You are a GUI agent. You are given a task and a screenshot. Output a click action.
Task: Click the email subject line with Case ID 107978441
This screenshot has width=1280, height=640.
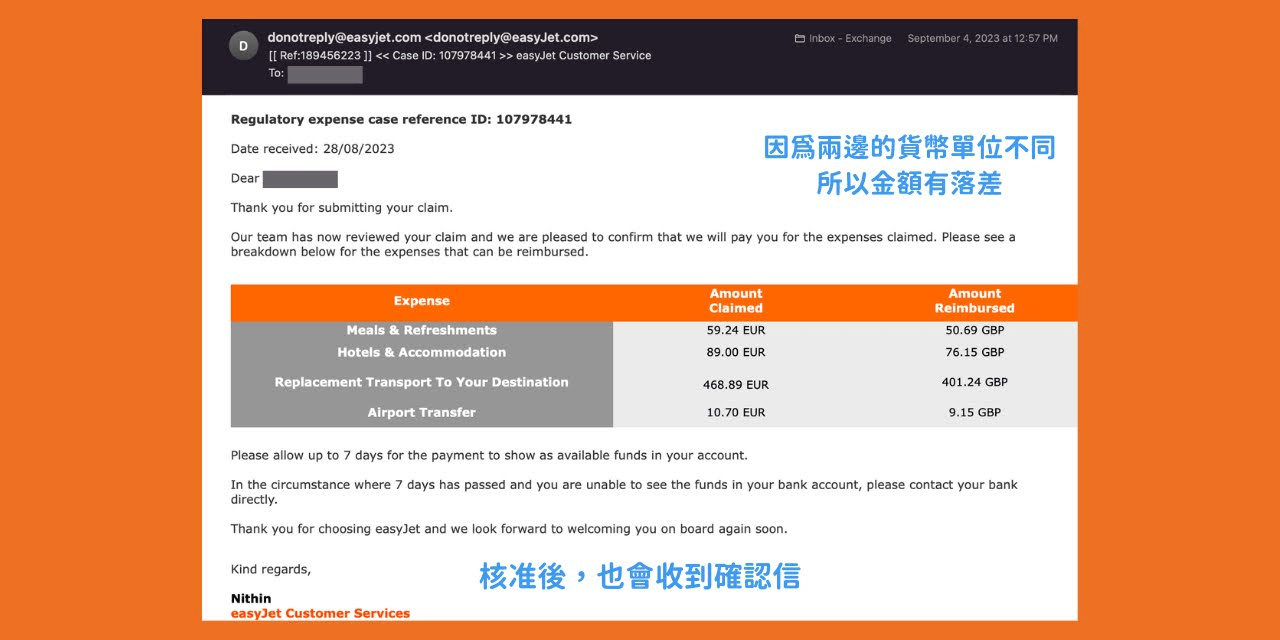(459, 56)
